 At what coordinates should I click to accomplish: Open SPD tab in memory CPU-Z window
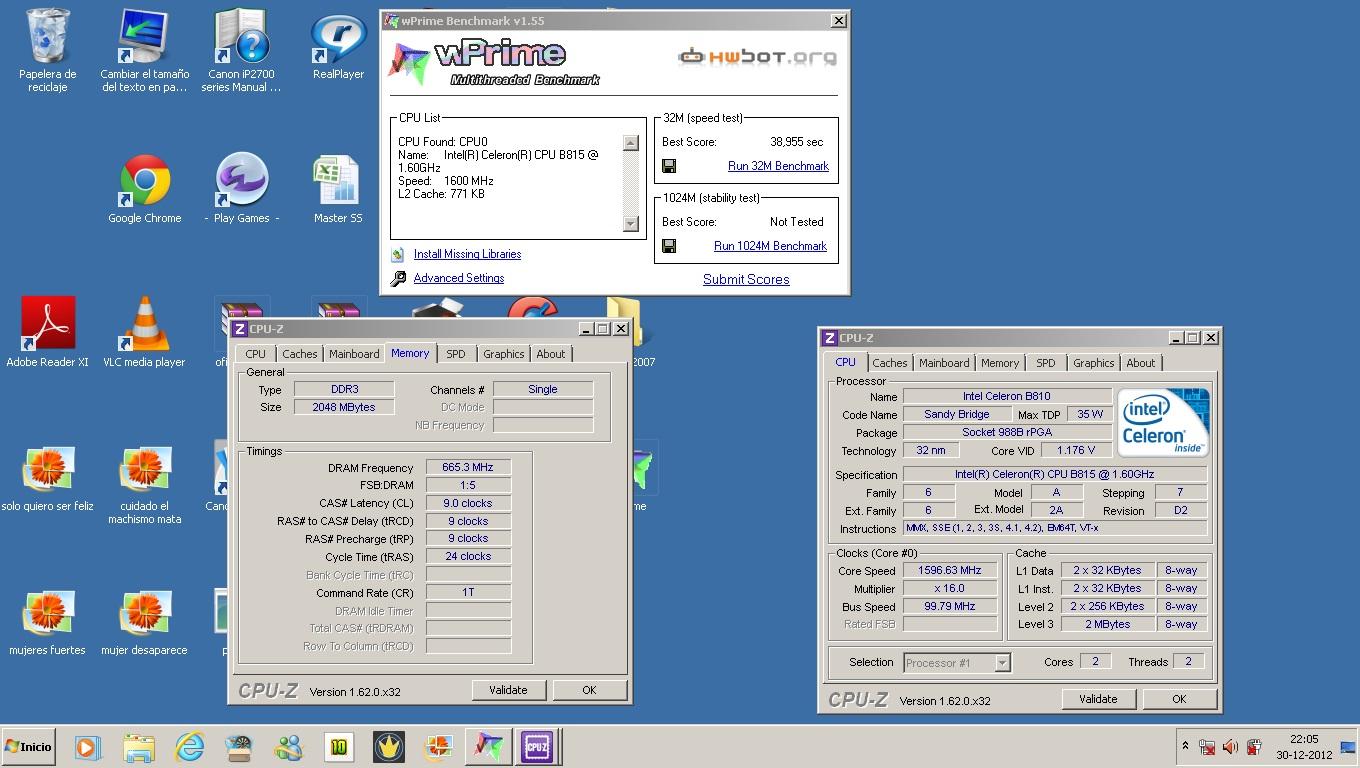pos(456,354)
